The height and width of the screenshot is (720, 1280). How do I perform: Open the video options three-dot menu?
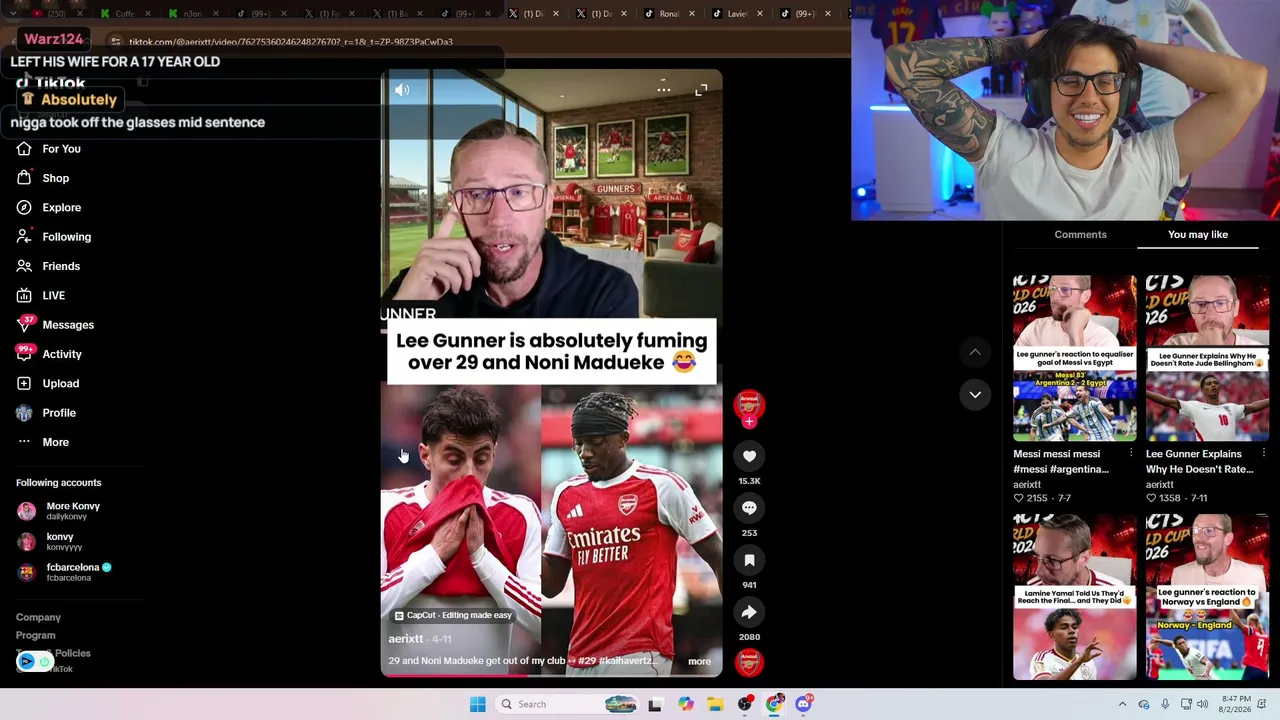663,90
